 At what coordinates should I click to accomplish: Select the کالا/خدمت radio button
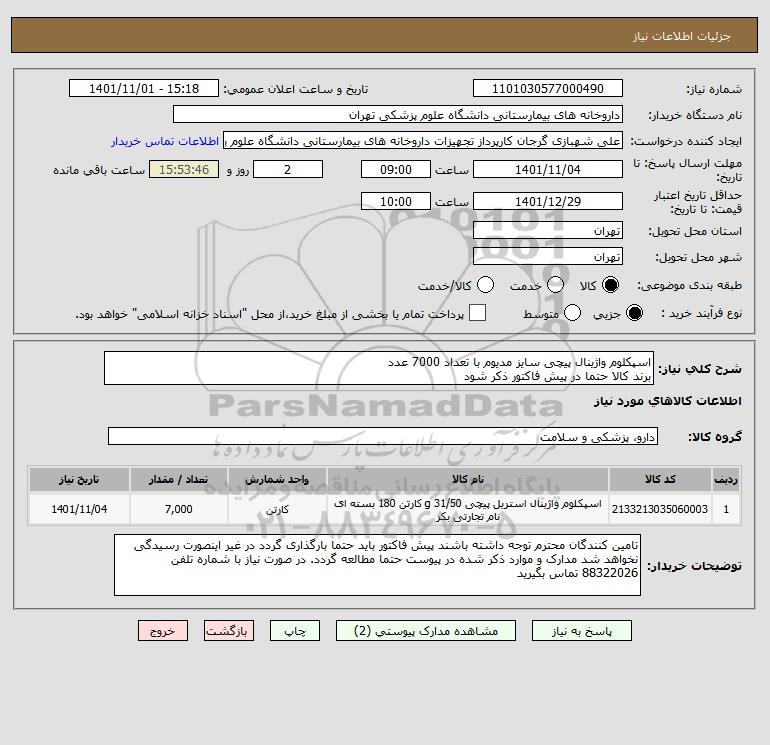coord(485,285)
